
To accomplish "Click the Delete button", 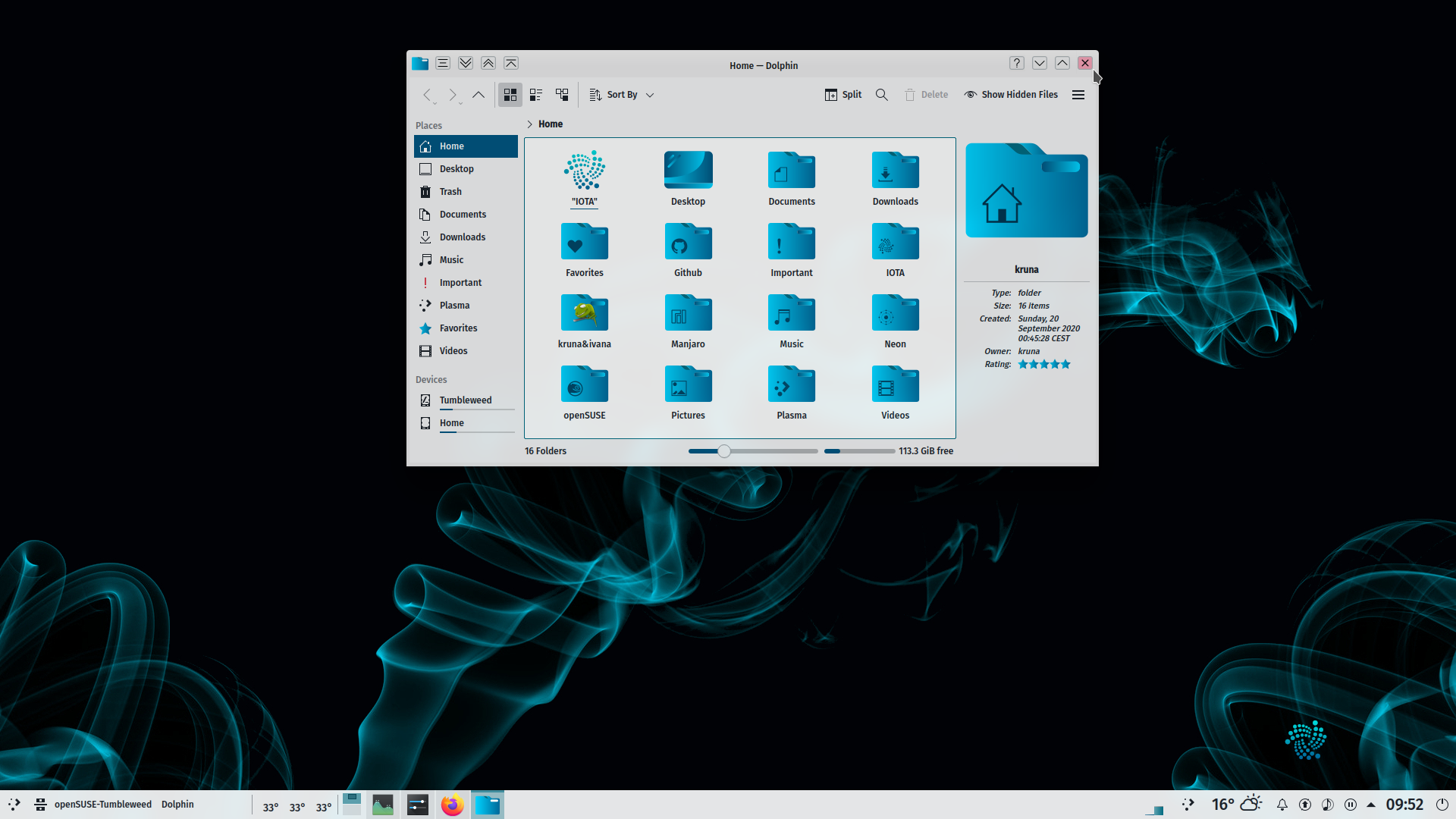I will [x=927, y=95].
